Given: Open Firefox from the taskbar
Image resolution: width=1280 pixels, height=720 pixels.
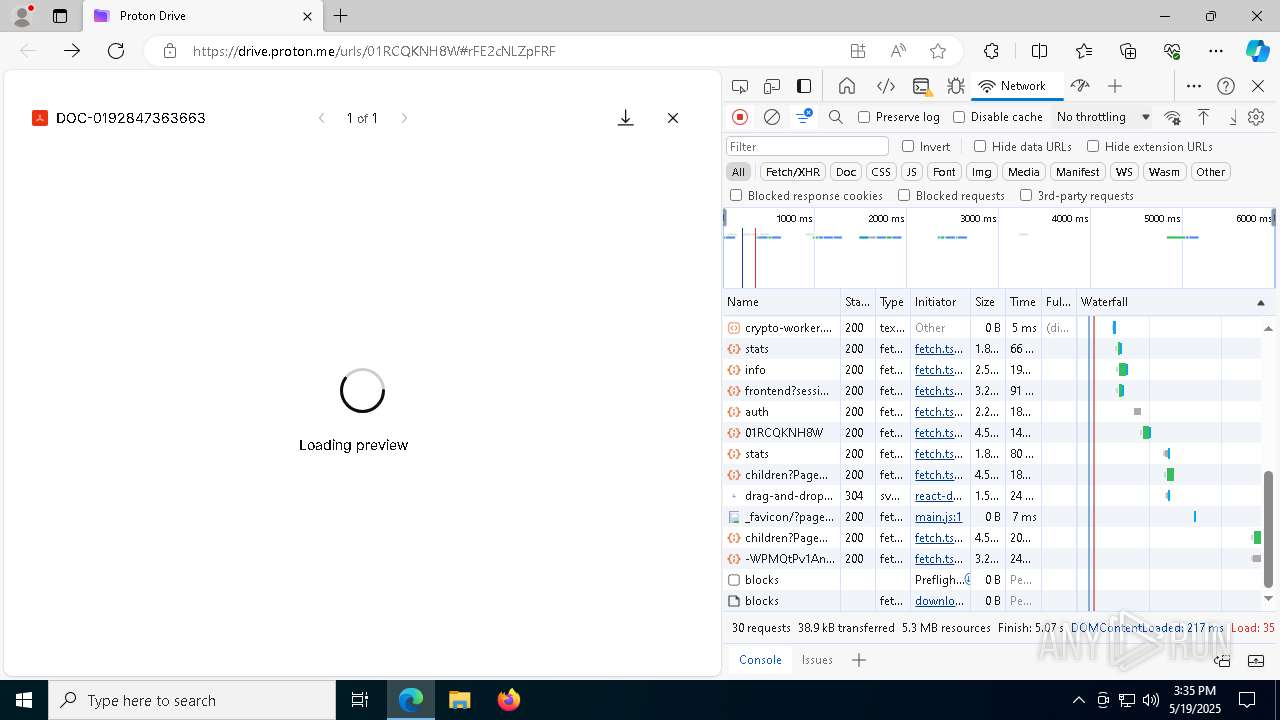Looking at the screenshot, I should pos(509,700).
